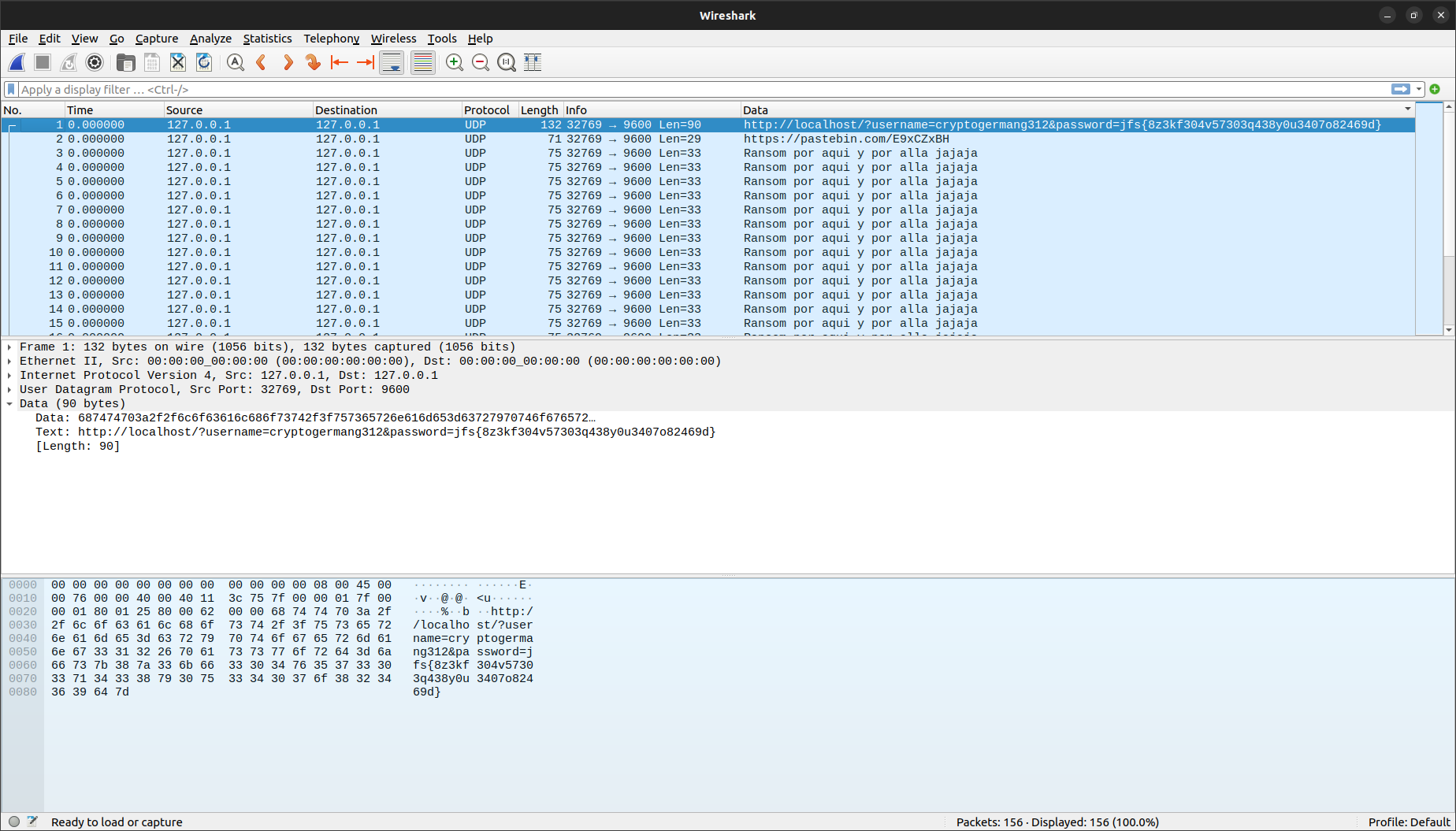The image size is (1456, 831).
Task: Sort by Destination column header
Action: pos(387,110)
